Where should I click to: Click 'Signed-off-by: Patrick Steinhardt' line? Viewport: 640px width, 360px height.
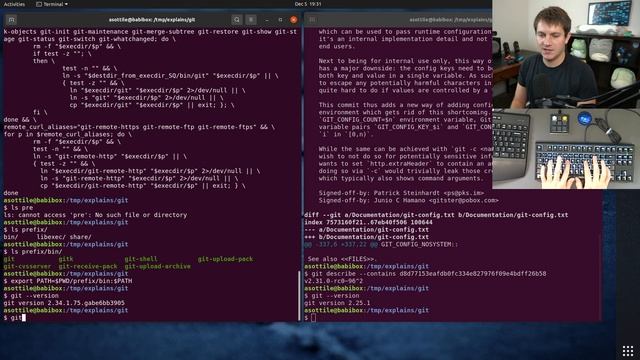point(401,193)
